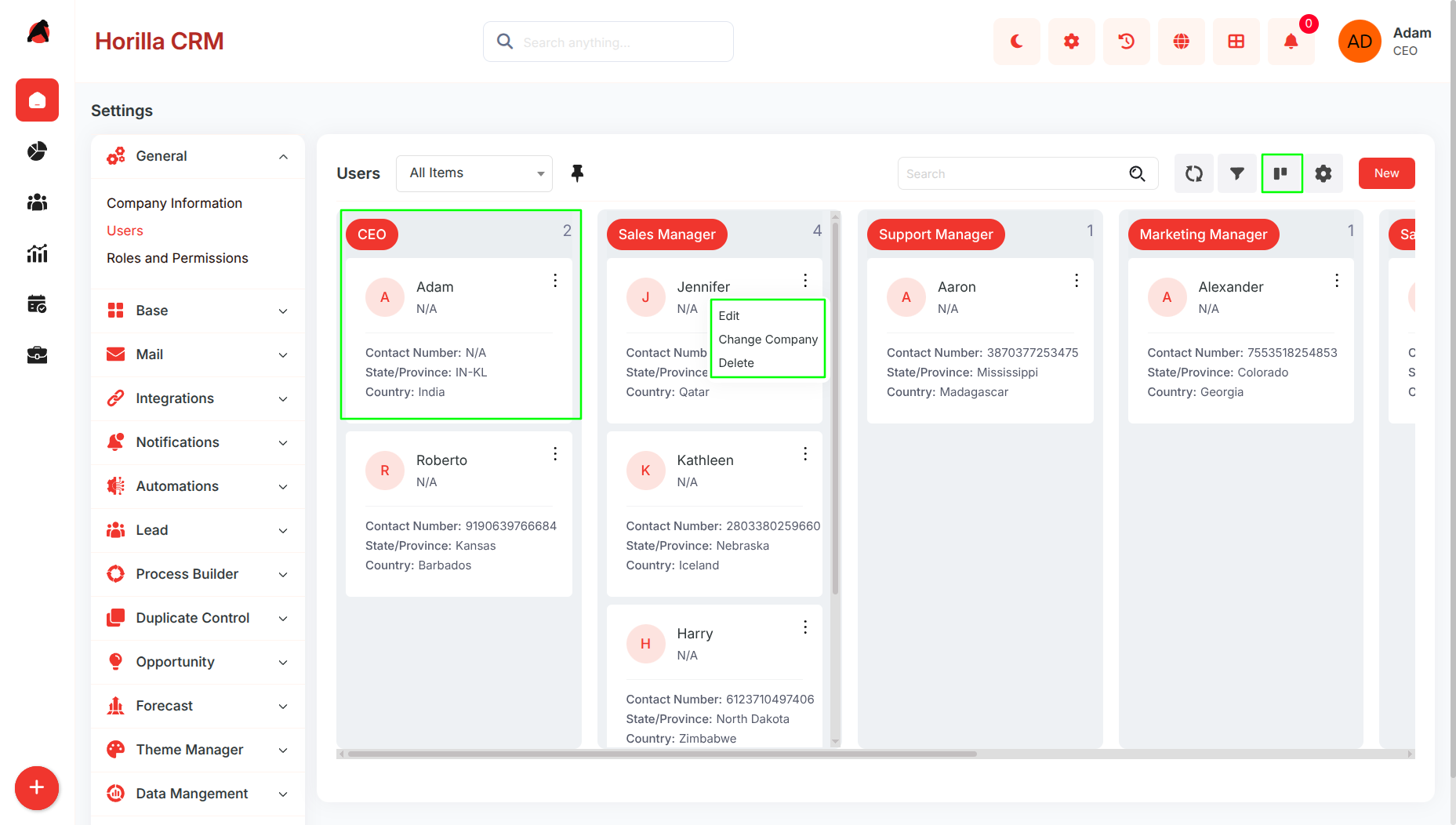This screenshot has height=825, width=1456.
Task: Open the notifications bell icon
Action: (1291, 42)
